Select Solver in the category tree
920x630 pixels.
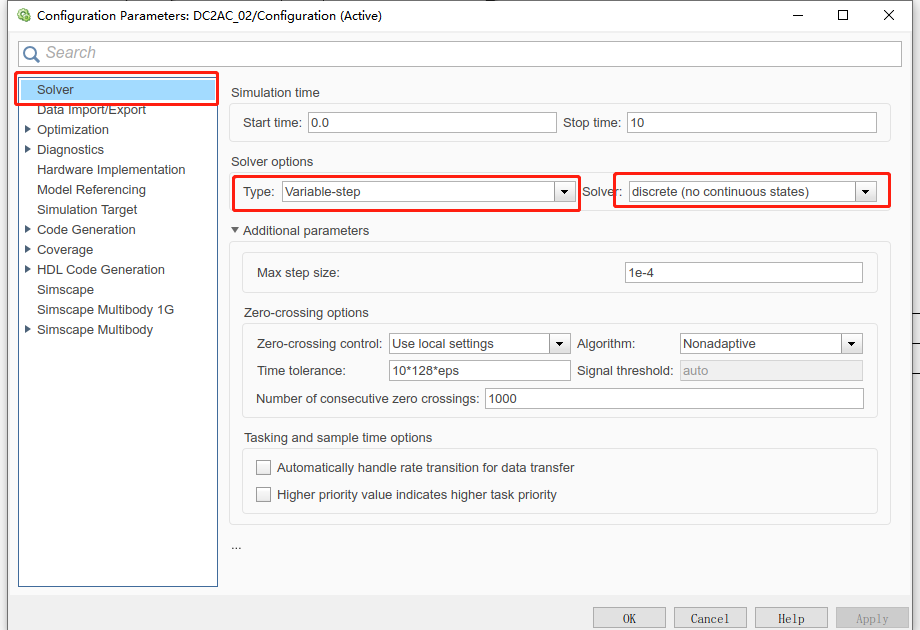[x=117, y=90]
